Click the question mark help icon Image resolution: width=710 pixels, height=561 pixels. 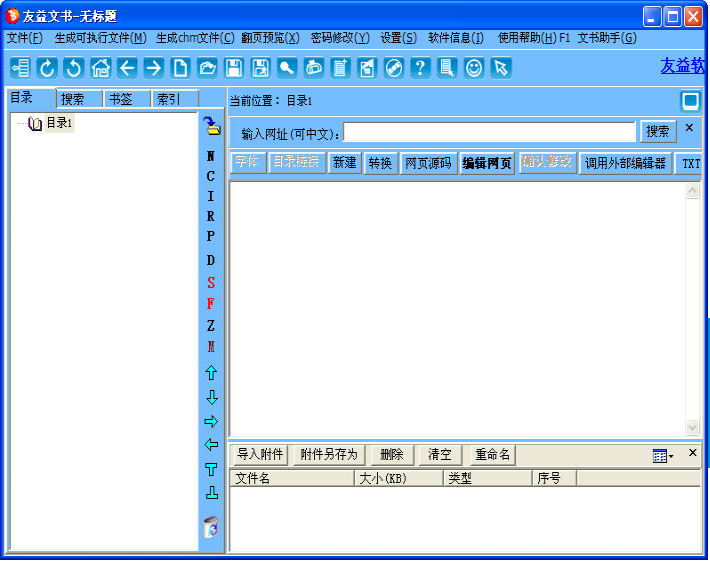[x=421, y=68]
